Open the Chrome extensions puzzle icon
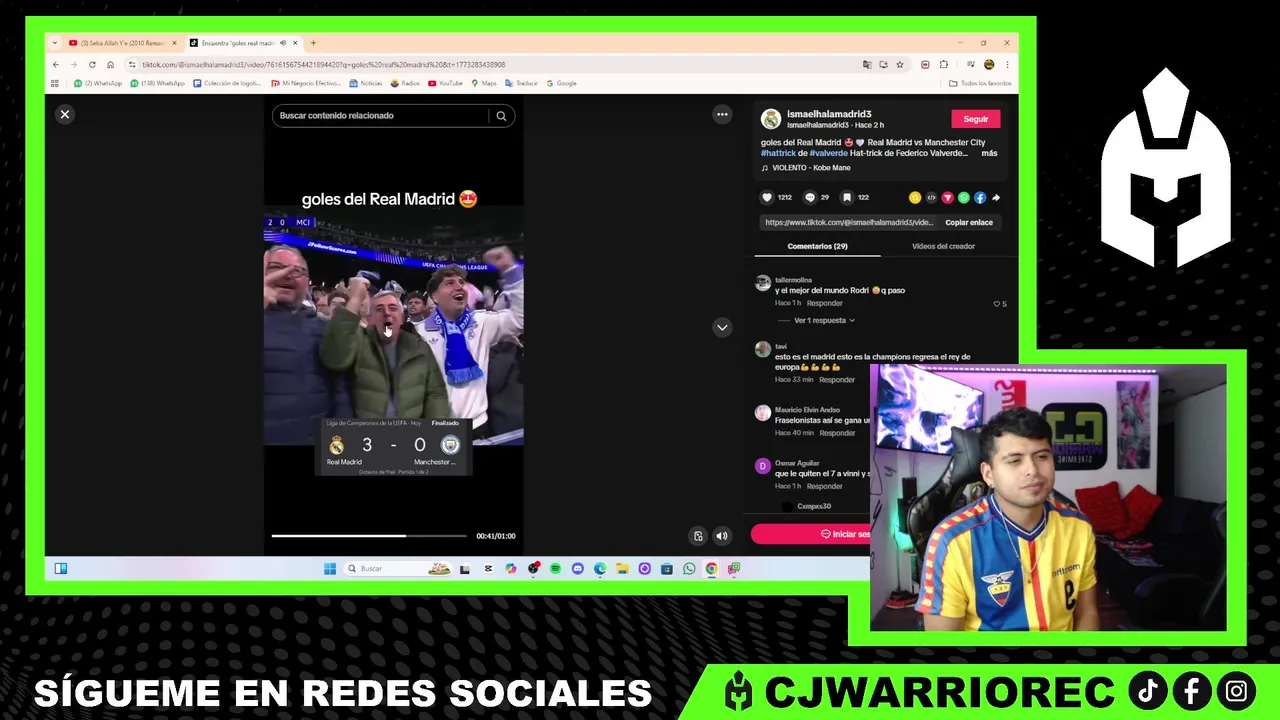This screenshot has height=720, width=1280. (x=943, y=65)
